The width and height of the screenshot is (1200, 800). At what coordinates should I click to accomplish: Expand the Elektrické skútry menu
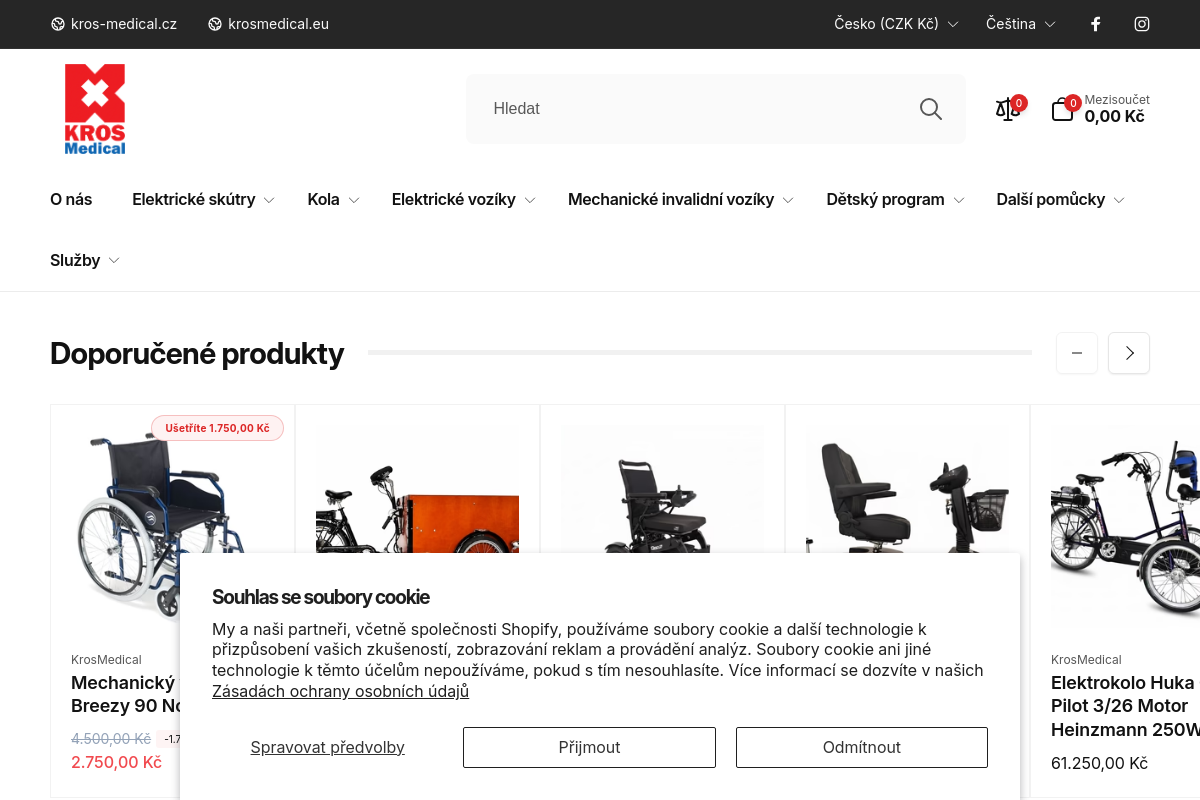(204, 200)
